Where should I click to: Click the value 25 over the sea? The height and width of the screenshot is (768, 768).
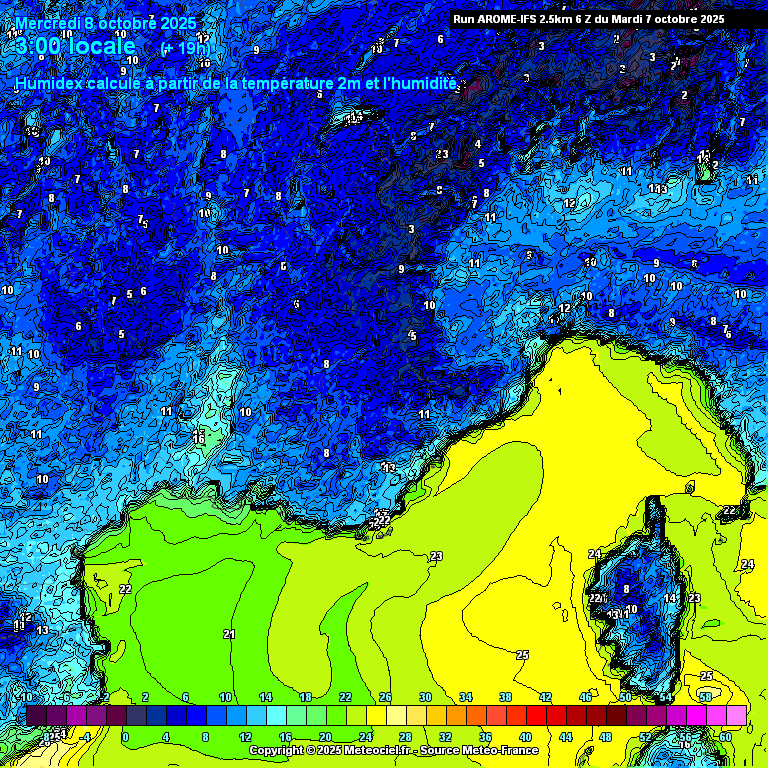click(522, 655)
